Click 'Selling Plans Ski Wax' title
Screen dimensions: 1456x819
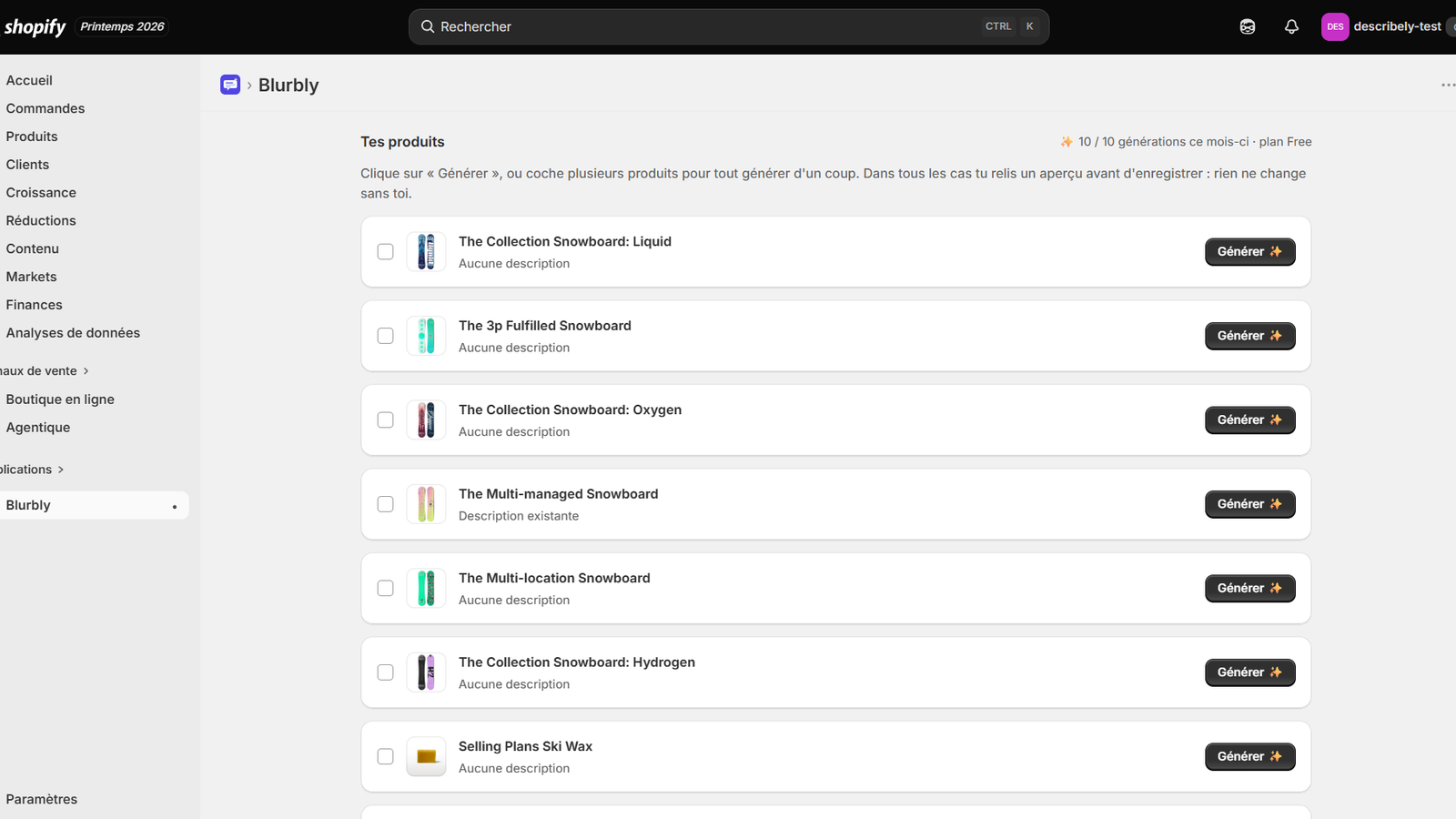pos(525,746)
